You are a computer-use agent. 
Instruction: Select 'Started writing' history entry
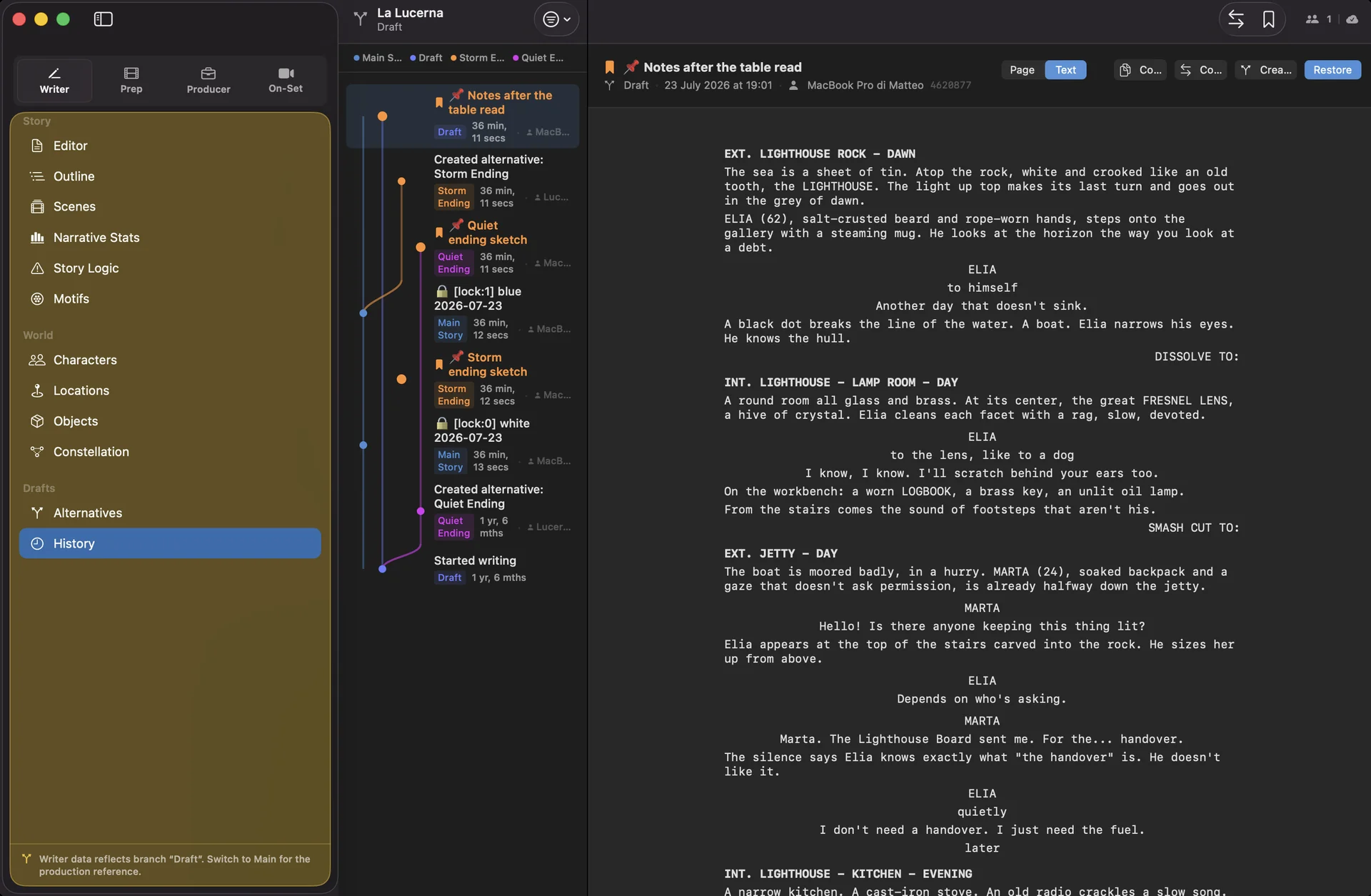pos(463,568)
